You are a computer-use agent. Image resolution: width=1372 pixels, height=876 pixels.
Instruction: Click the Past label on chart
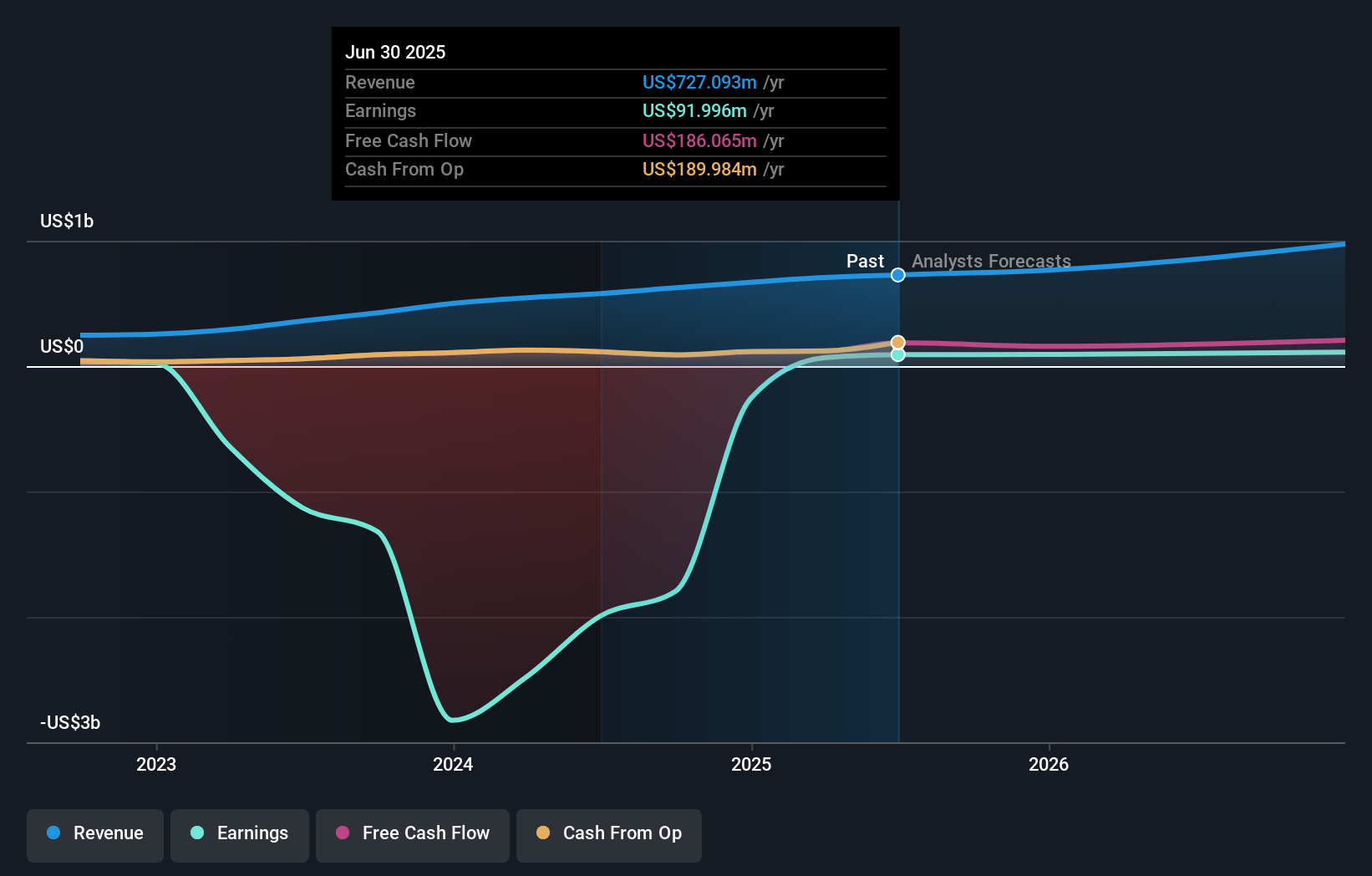point(865,261)
